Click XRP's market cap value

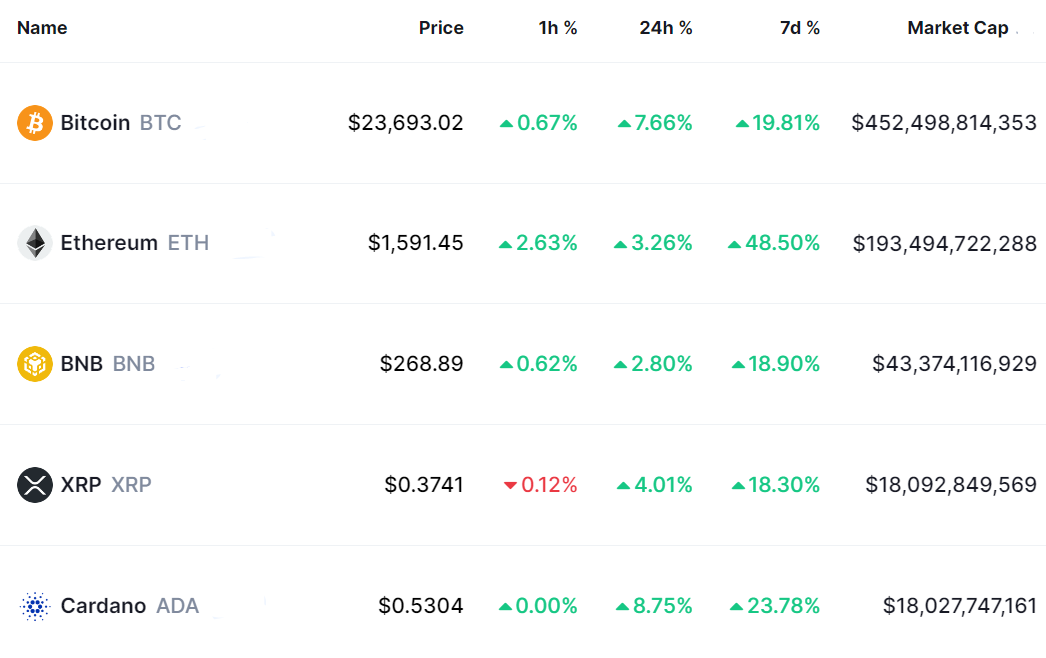click(x=950, y=485)
